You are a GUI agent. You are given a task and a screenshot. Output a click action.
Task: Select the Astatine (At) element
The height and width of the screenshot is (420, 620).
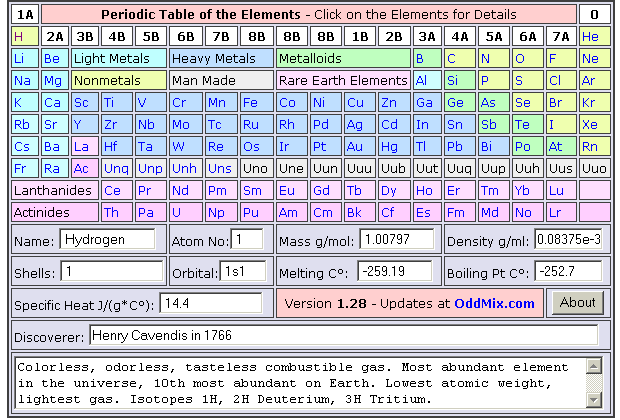pos(561,147)
